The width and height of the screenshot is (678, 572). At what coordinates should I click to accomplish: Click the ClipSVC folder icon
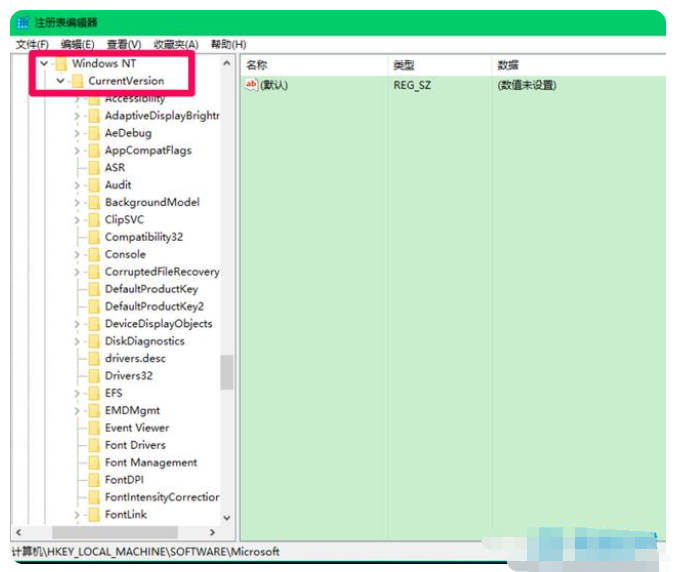point(94,220)
